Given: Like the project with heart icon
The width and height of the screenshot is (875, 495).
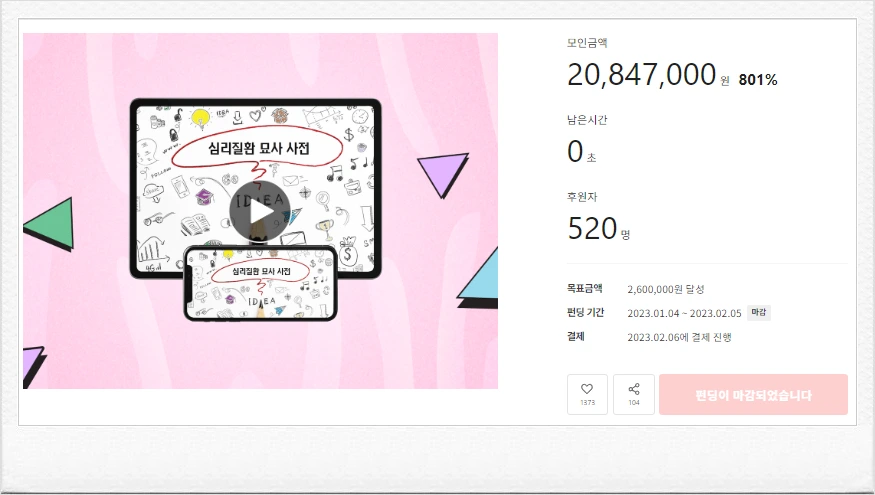Looking at the screenshot, I should 587,395.
